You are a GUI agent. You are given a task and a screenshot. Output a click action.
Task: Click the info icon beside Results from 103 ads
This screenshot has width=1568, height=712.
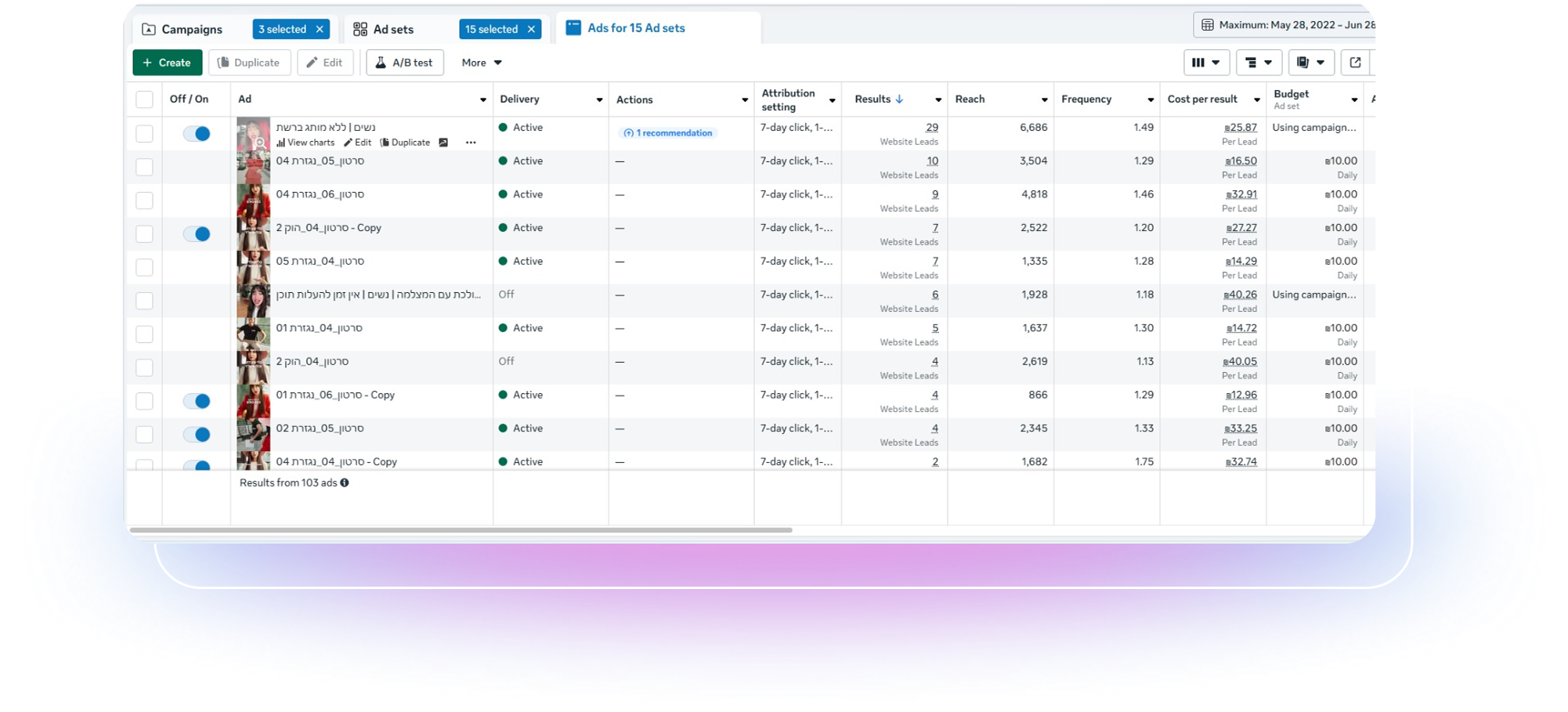[x=345, y=482]
